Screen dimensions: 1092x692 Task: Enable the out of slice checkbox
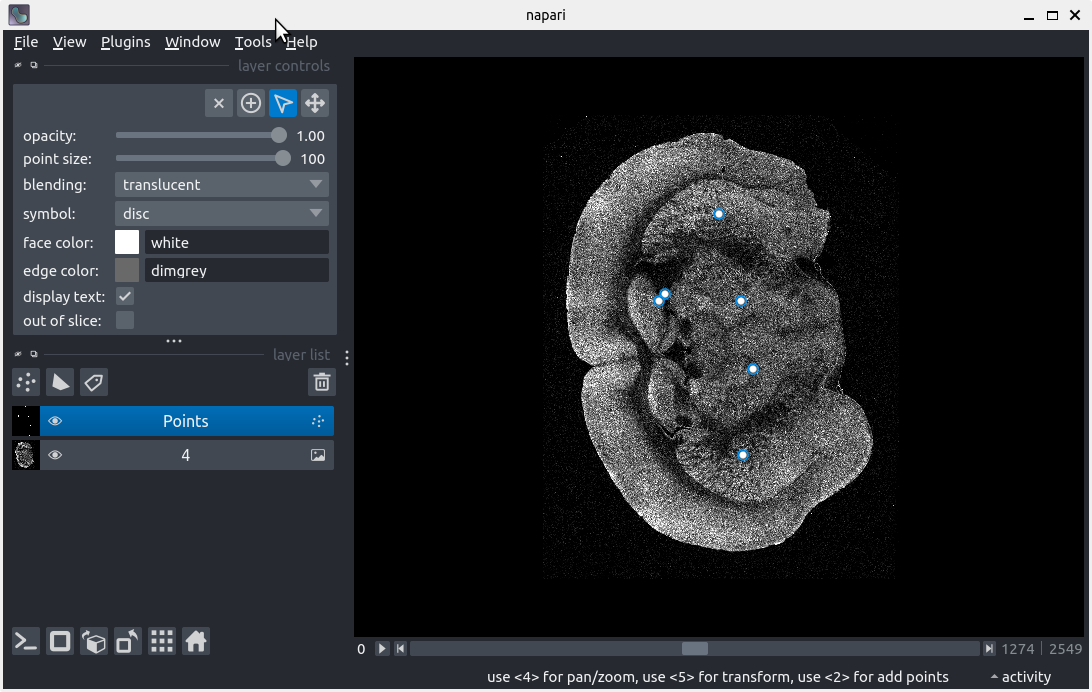[125, 320]
